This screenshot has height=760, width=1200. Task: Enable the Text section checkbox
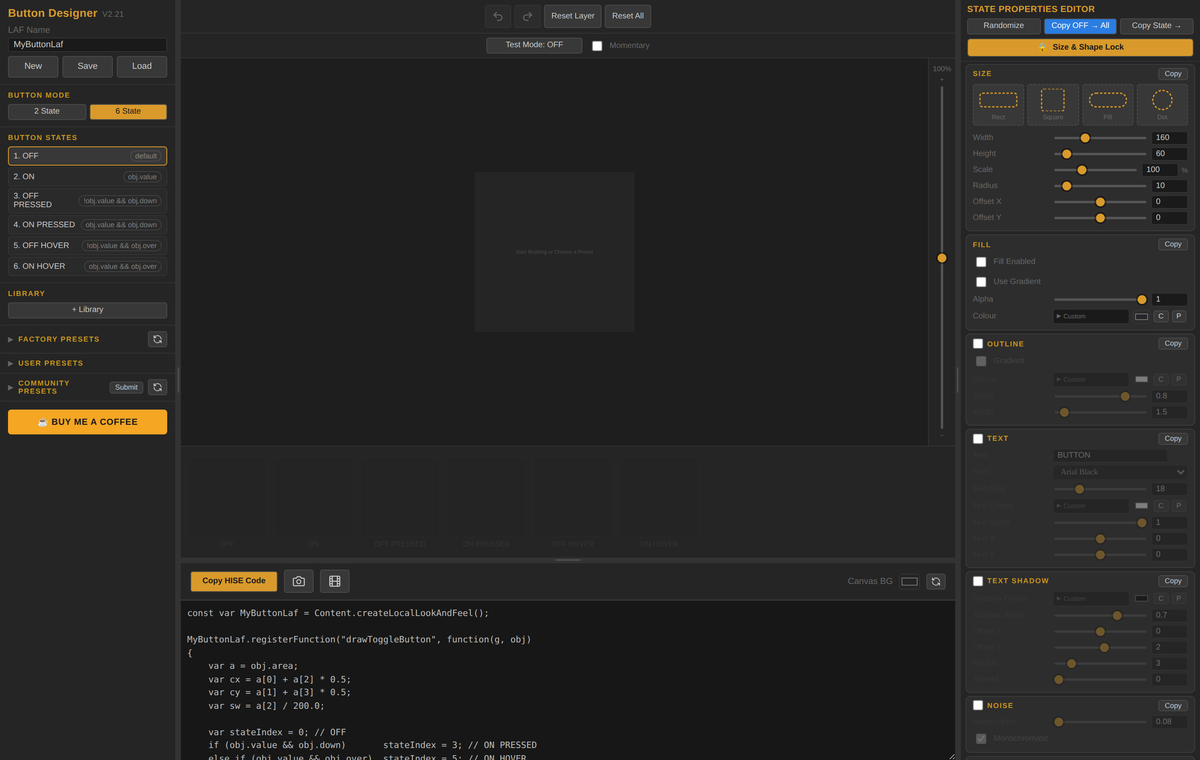[x=978, y=439]
